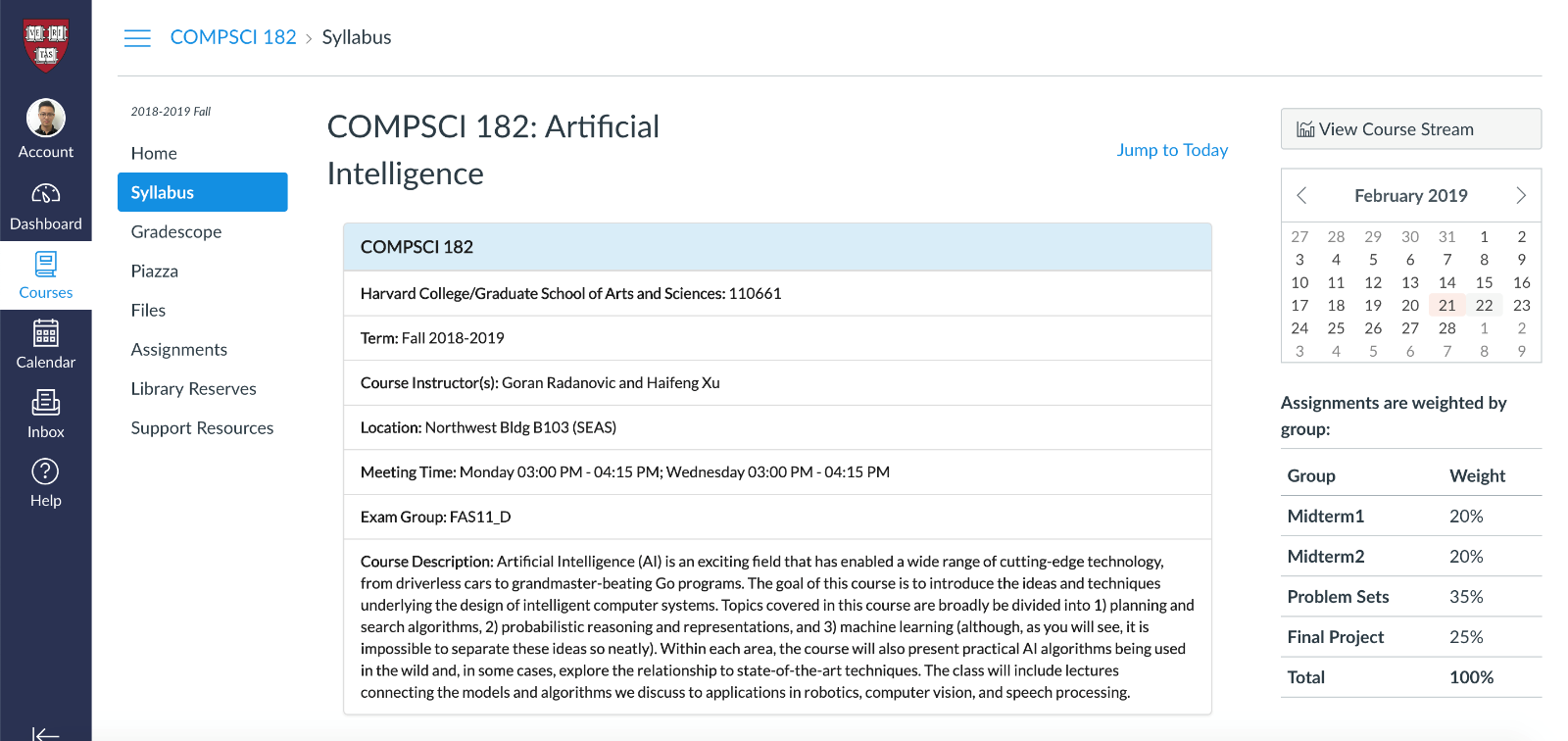Open Piazza in course menu

[x=155, y=272]
